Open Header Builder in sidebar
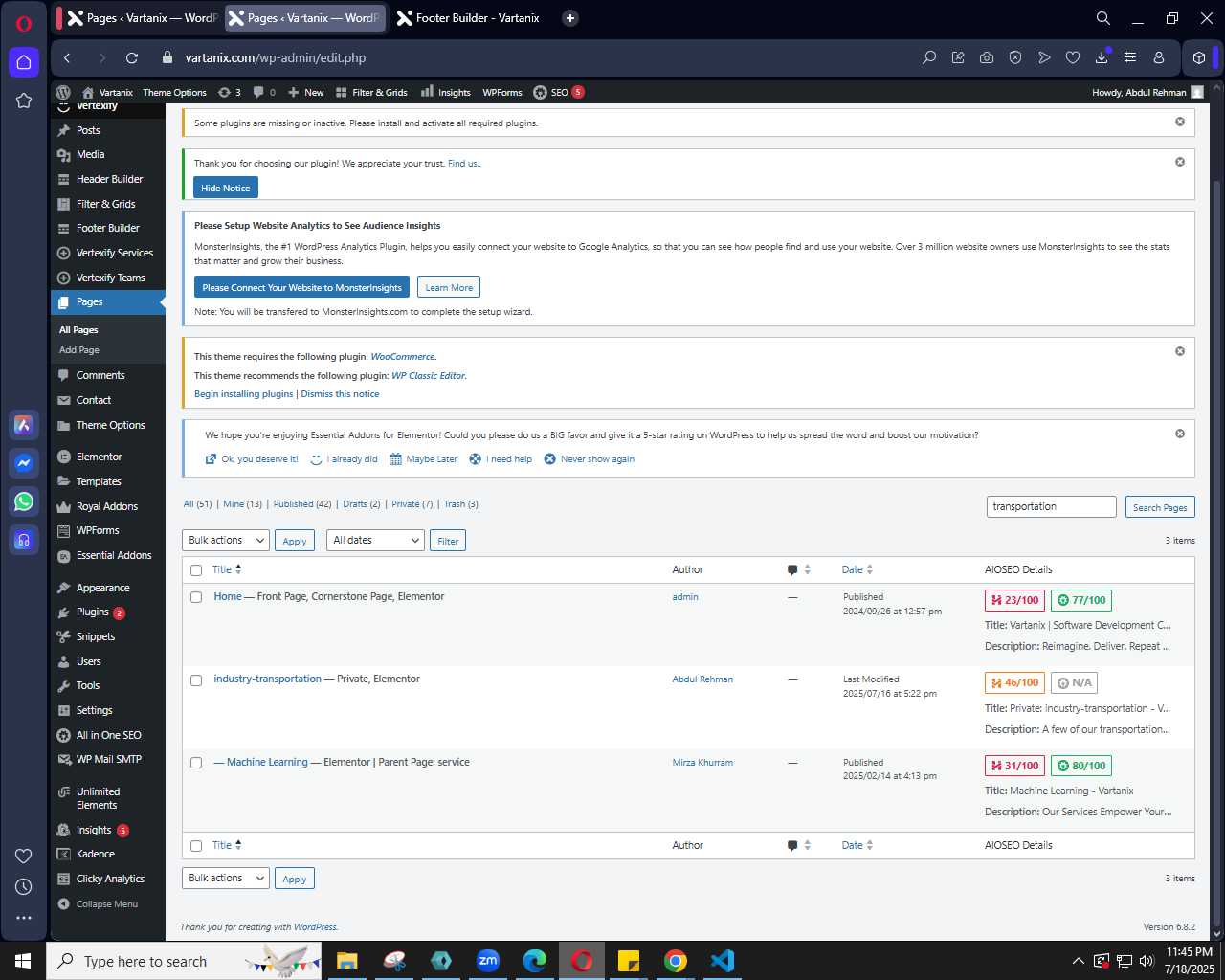The height and width of the screenshot is (980, 1225). coord(107,179)
